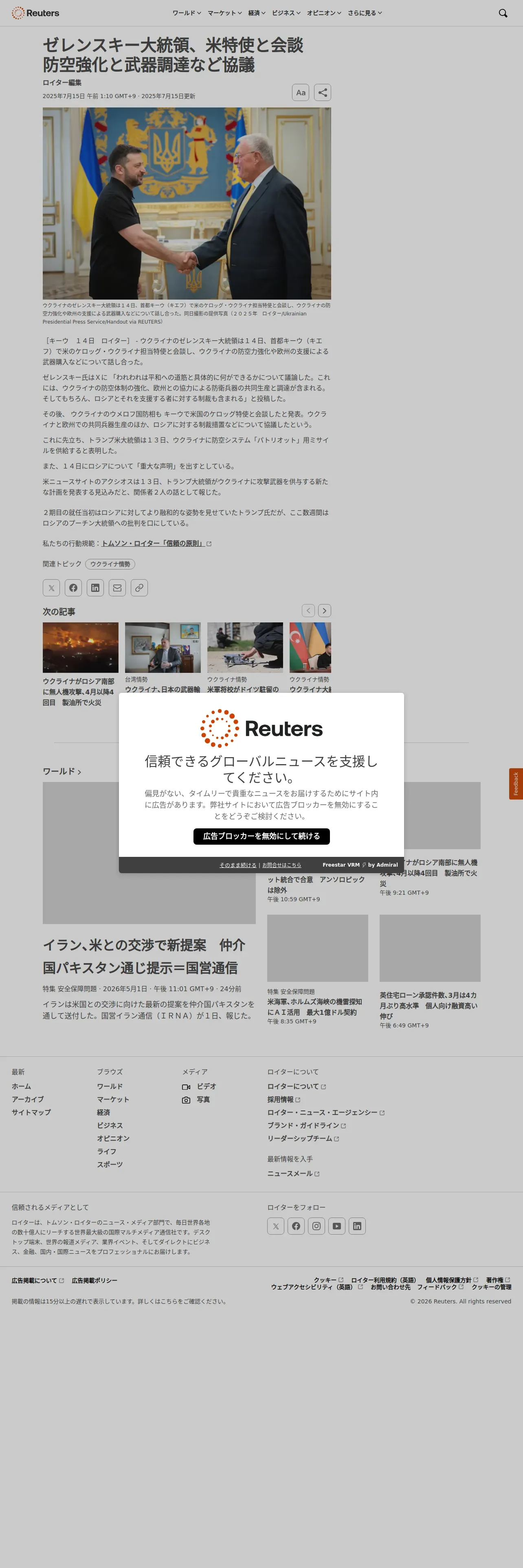Click the クッキーの管理 link

coord(491,1287)
